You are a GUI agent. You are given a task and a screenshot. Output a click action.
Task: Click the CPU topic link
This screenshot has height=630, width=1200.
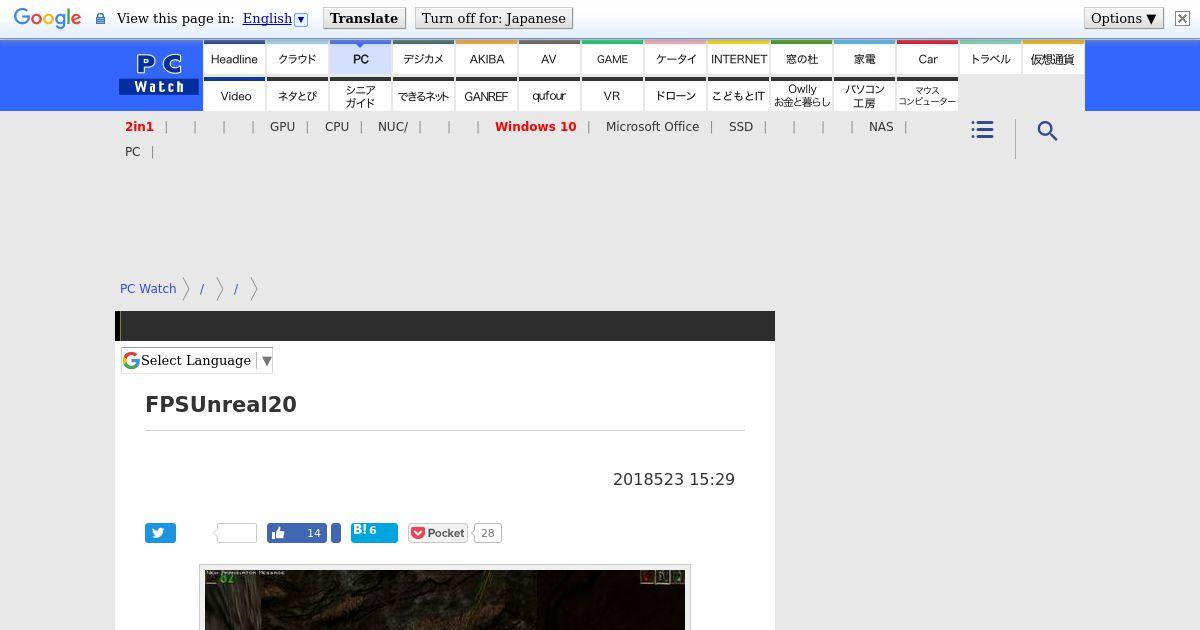337,127
